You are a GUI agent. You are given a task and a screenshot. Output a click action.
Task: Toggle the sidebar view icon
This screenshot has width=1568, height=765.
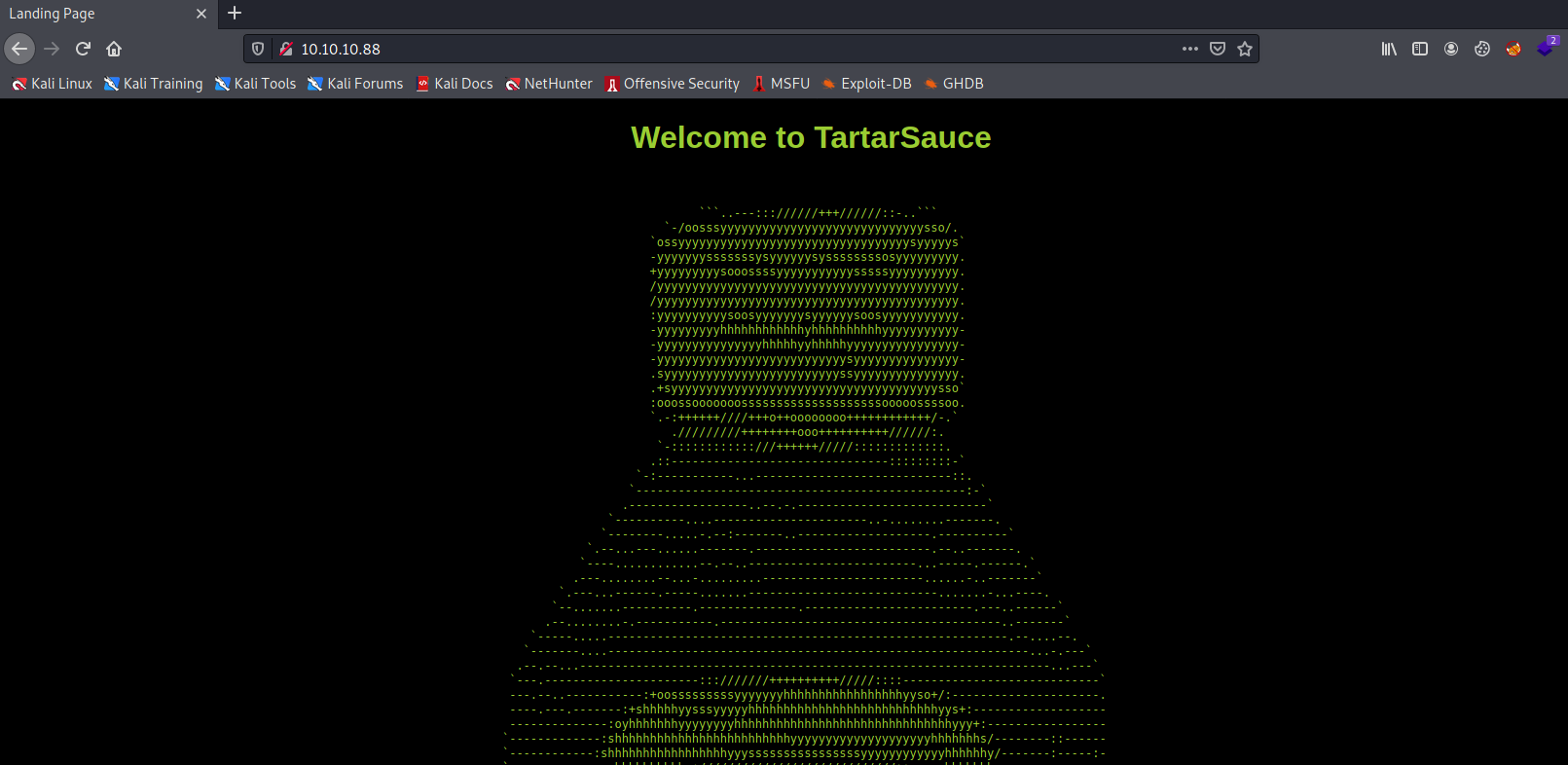(x=1420, y=49)
